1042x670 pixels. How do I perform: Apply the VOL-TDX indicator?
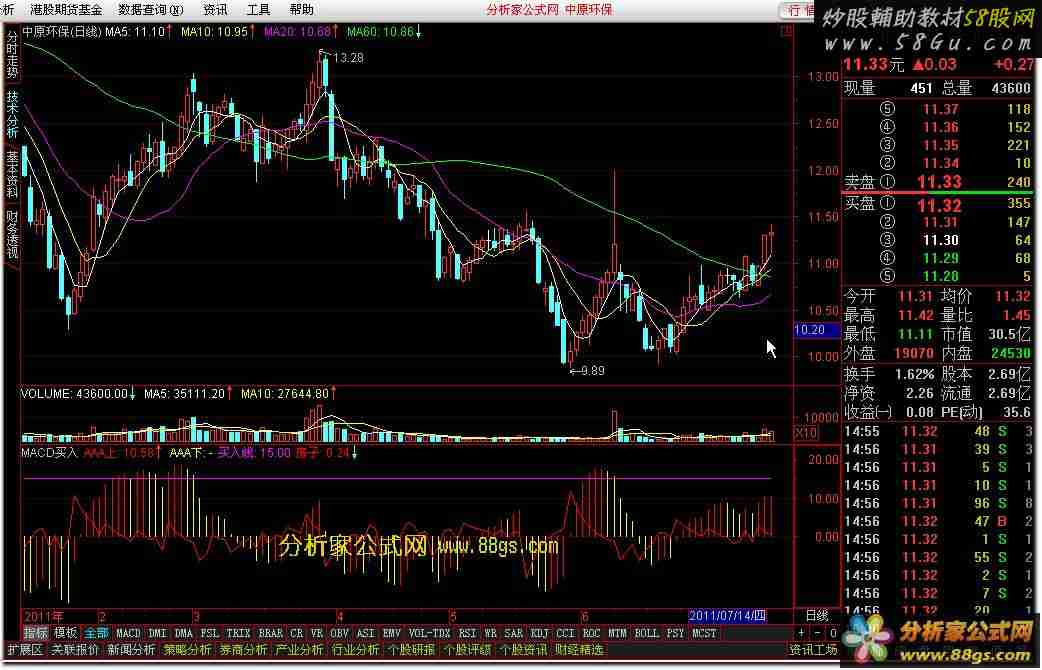pyautogui.click(x=429, y=633)
